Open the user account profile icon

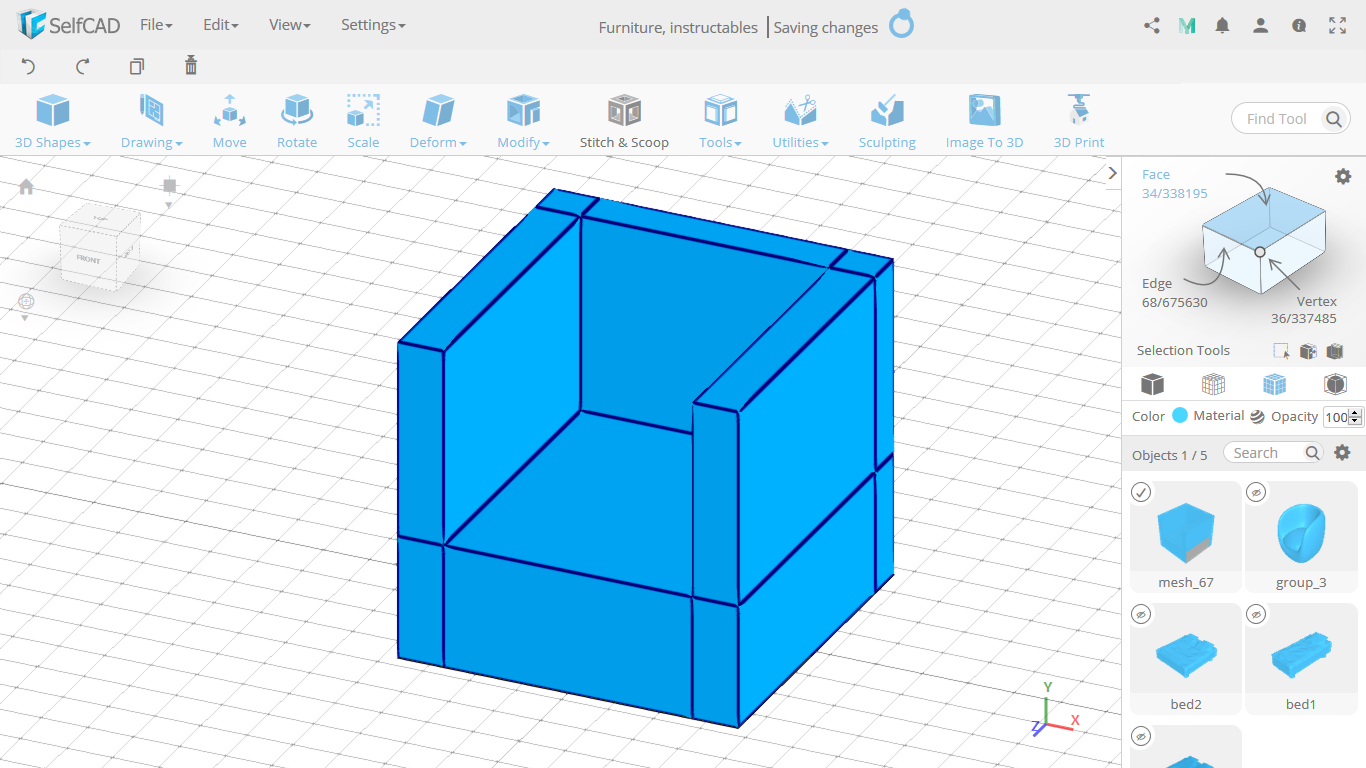point(1261,26)
